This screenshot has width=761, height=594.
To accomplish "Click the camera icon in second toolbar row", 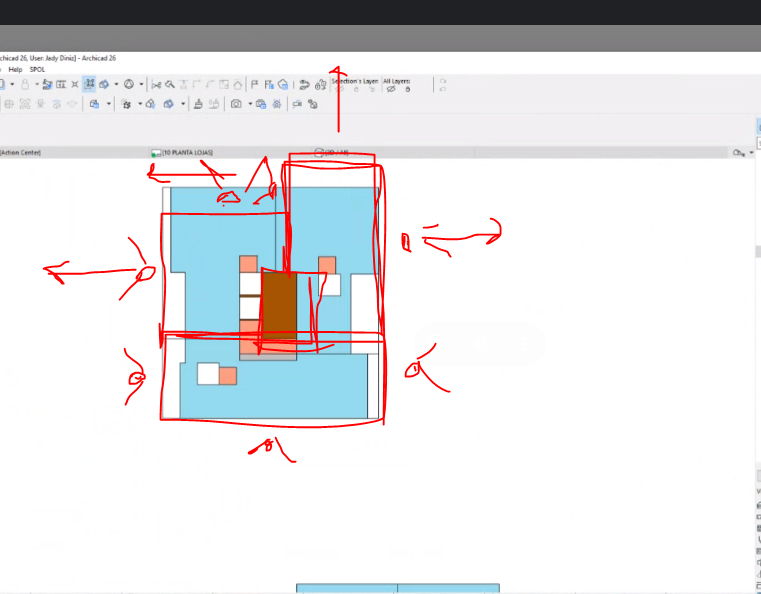I will pos(236,104).
